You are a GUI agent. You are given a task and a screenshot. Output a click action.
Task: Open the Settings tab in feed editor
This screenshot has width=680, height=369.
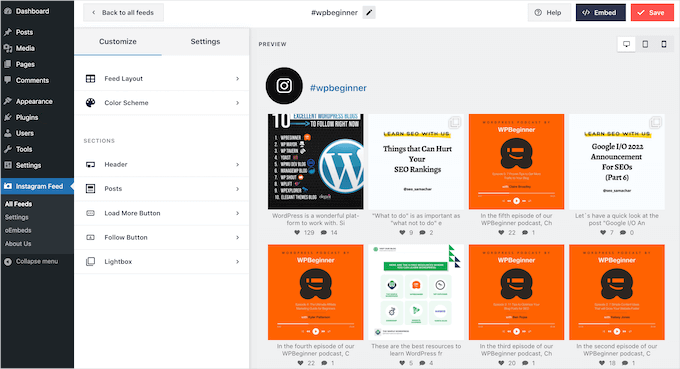tap(206, 42)
